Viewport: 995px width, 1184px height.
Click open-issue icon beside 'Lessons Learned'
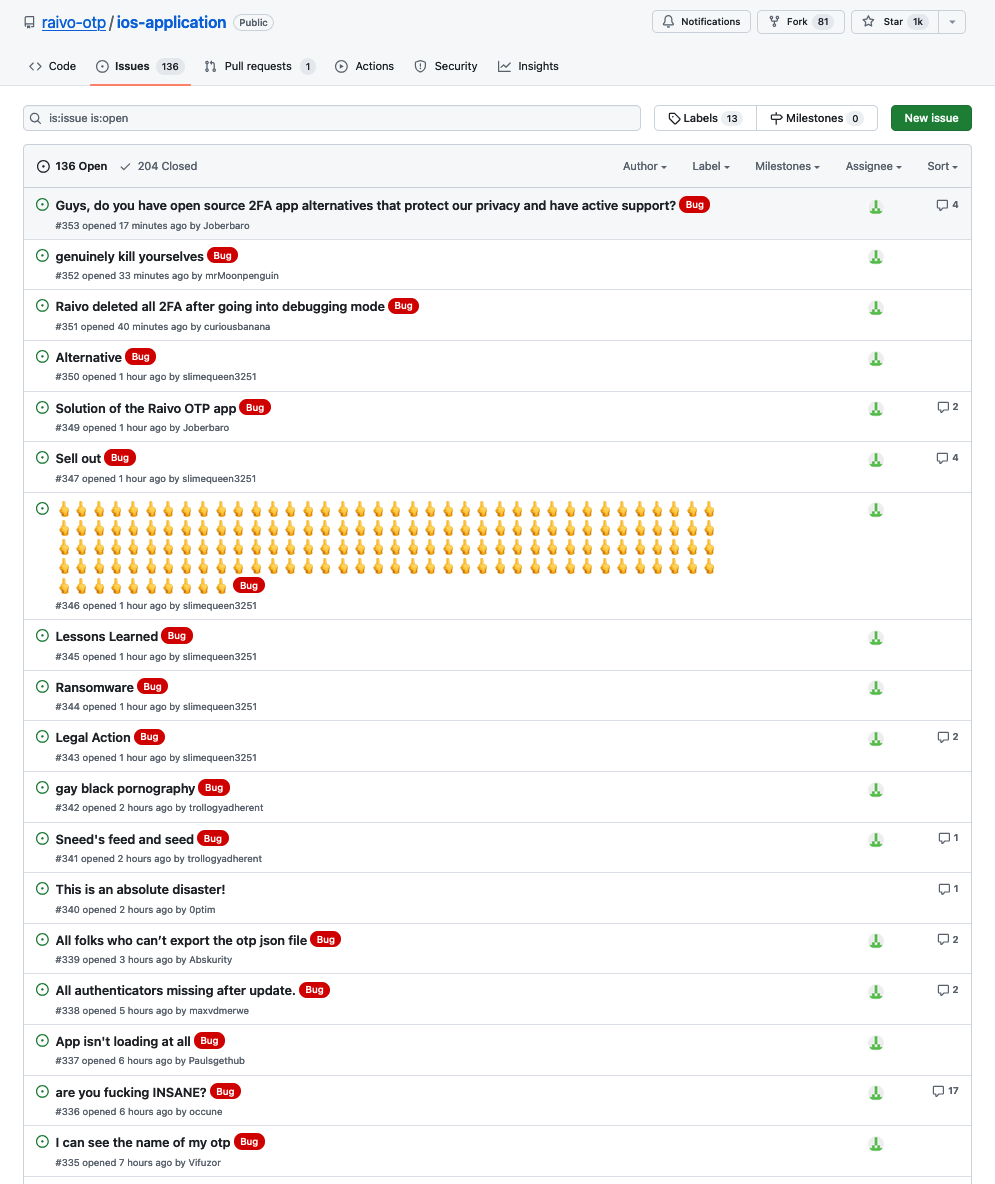coord(42,636)
